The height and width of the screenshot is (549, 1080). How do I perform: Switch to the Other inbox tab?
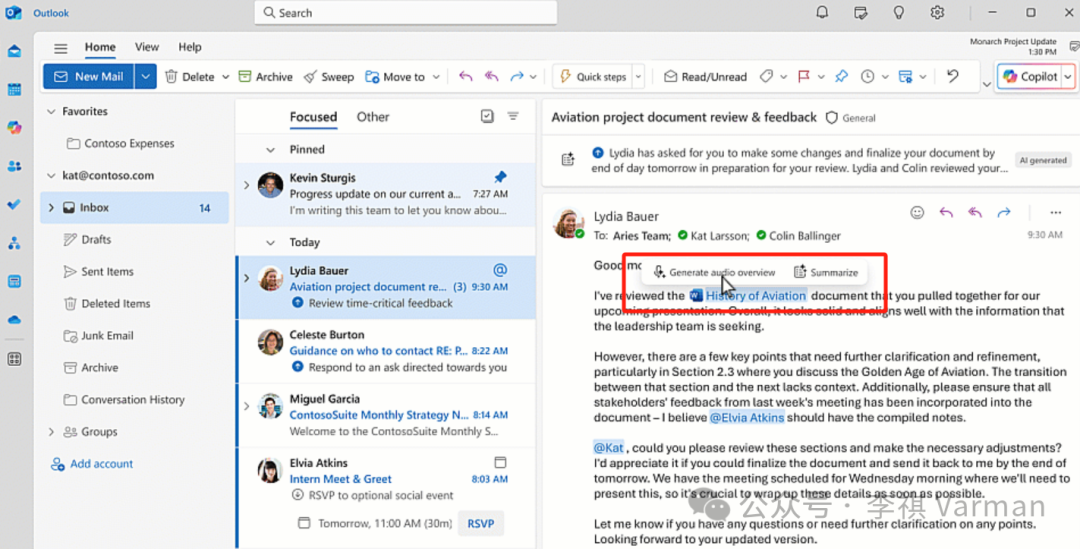[x=373, y=116]
